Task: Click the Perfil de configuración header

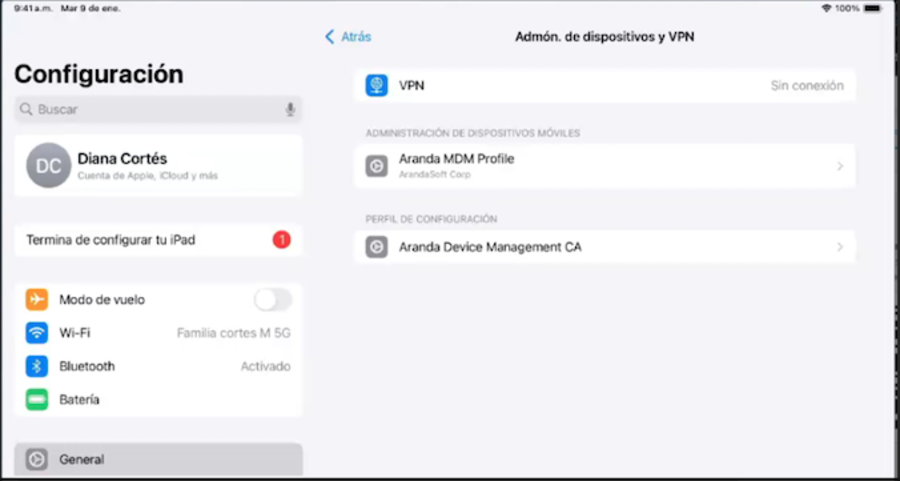Action: pos(431,219)
